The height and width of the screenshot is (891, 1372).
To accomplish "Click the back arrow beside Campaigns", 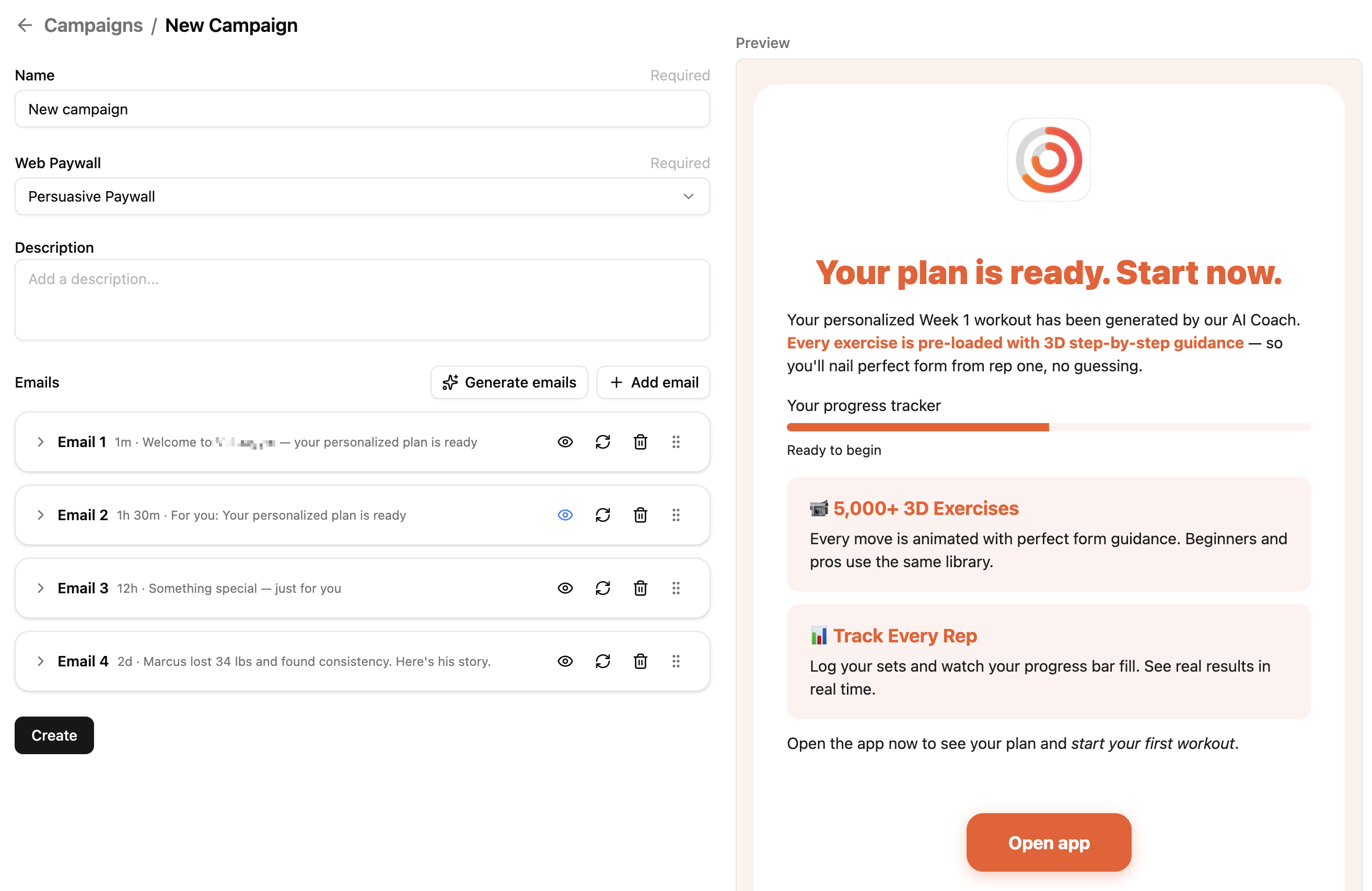I will (24, 26).
